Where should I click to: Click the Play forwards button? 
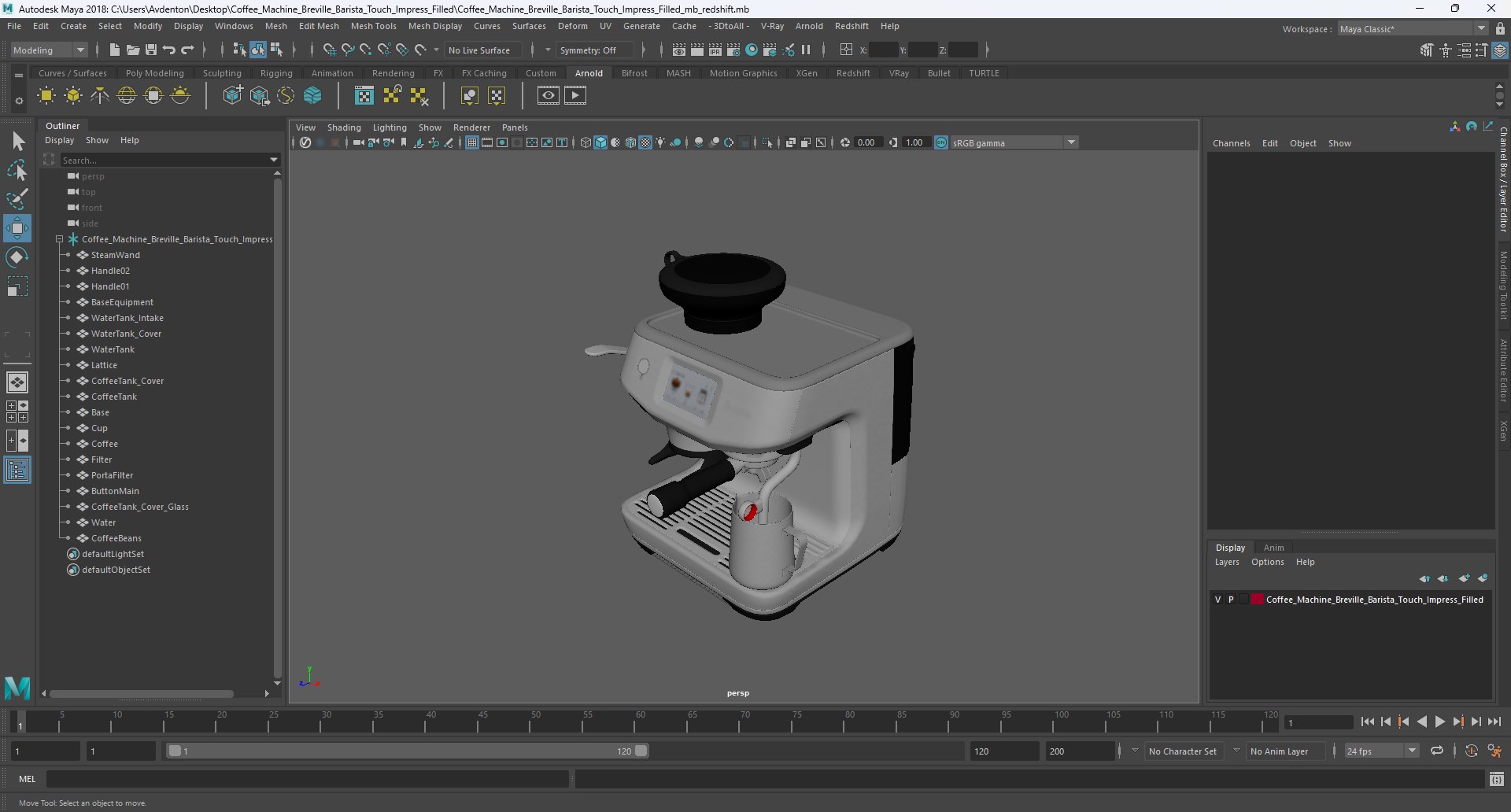(x=1440, y=722)
